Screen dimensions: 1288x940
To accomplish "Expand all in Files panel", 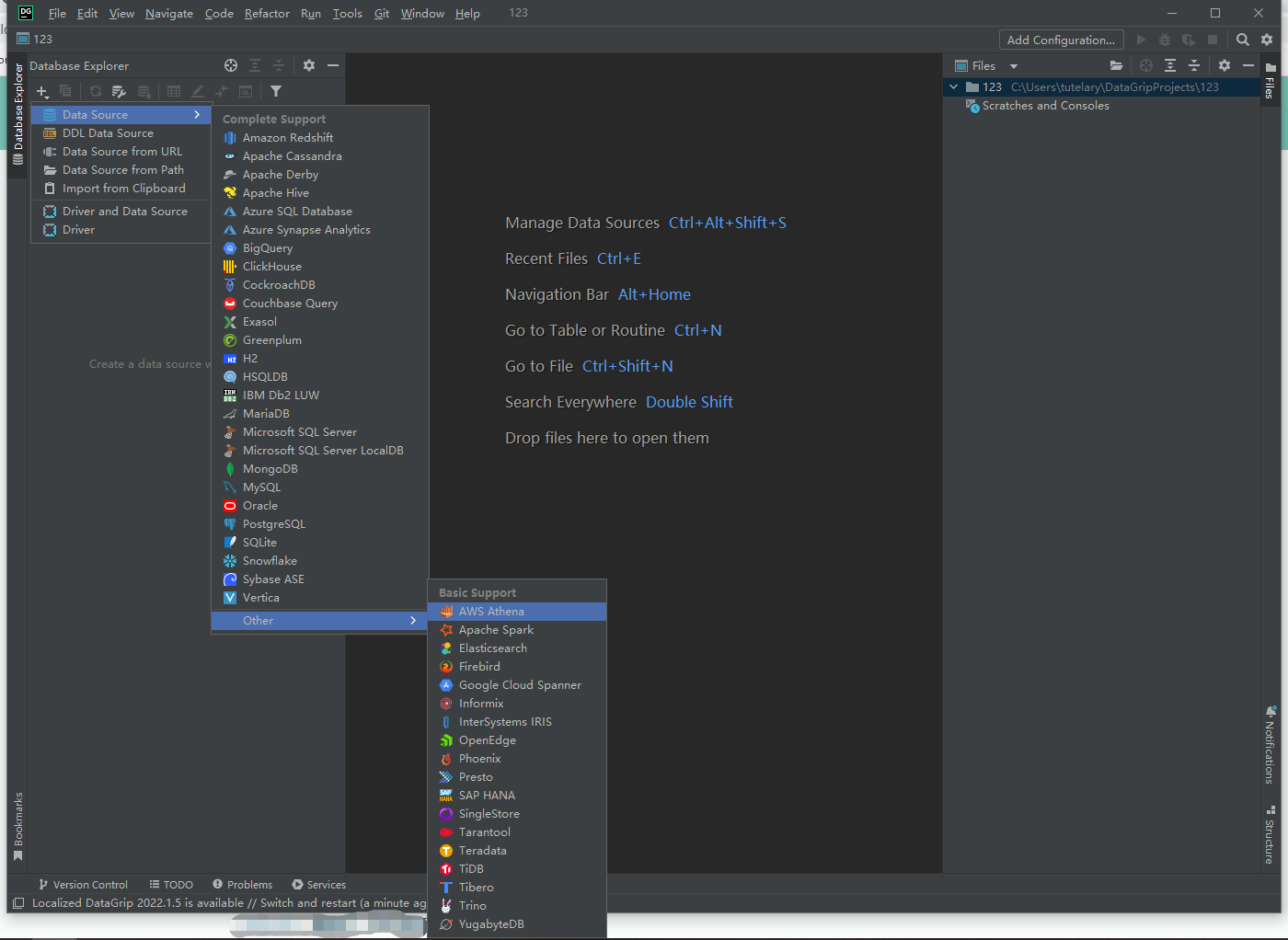I will pyautogui.click(x=1170, y=65).
